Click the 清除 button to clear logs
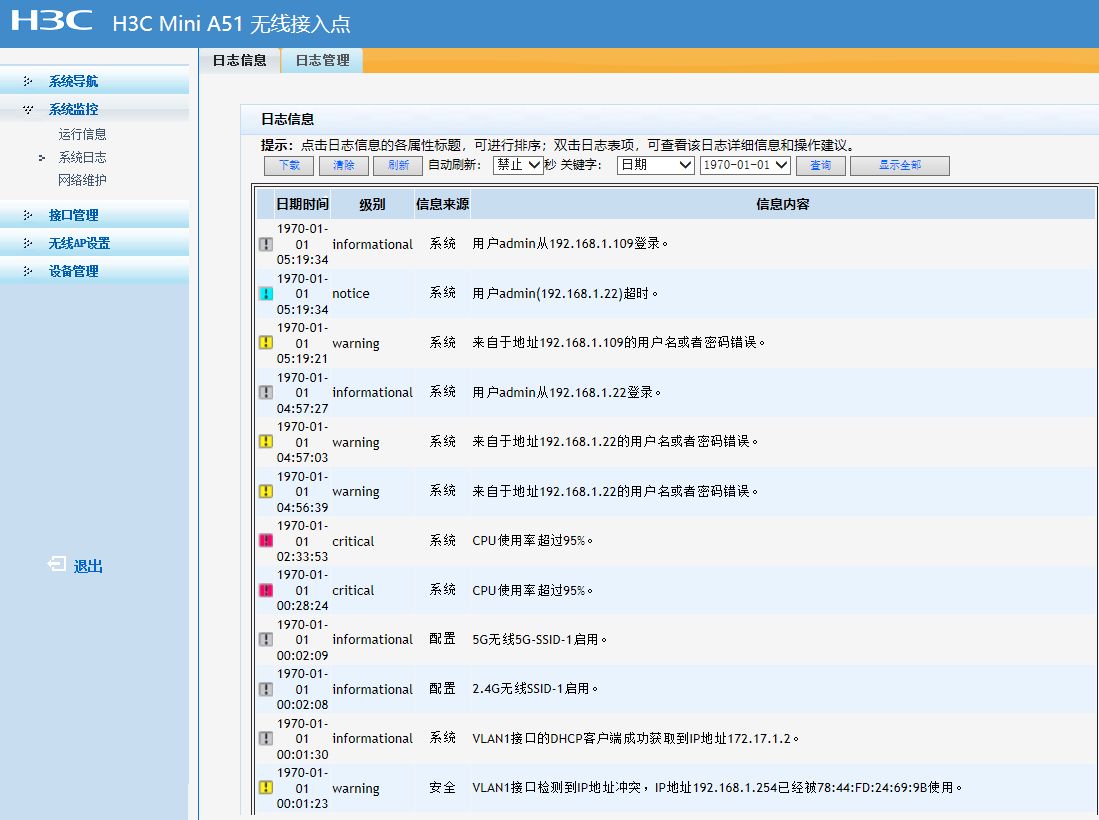1099x820 pixels. click(343, 165)
